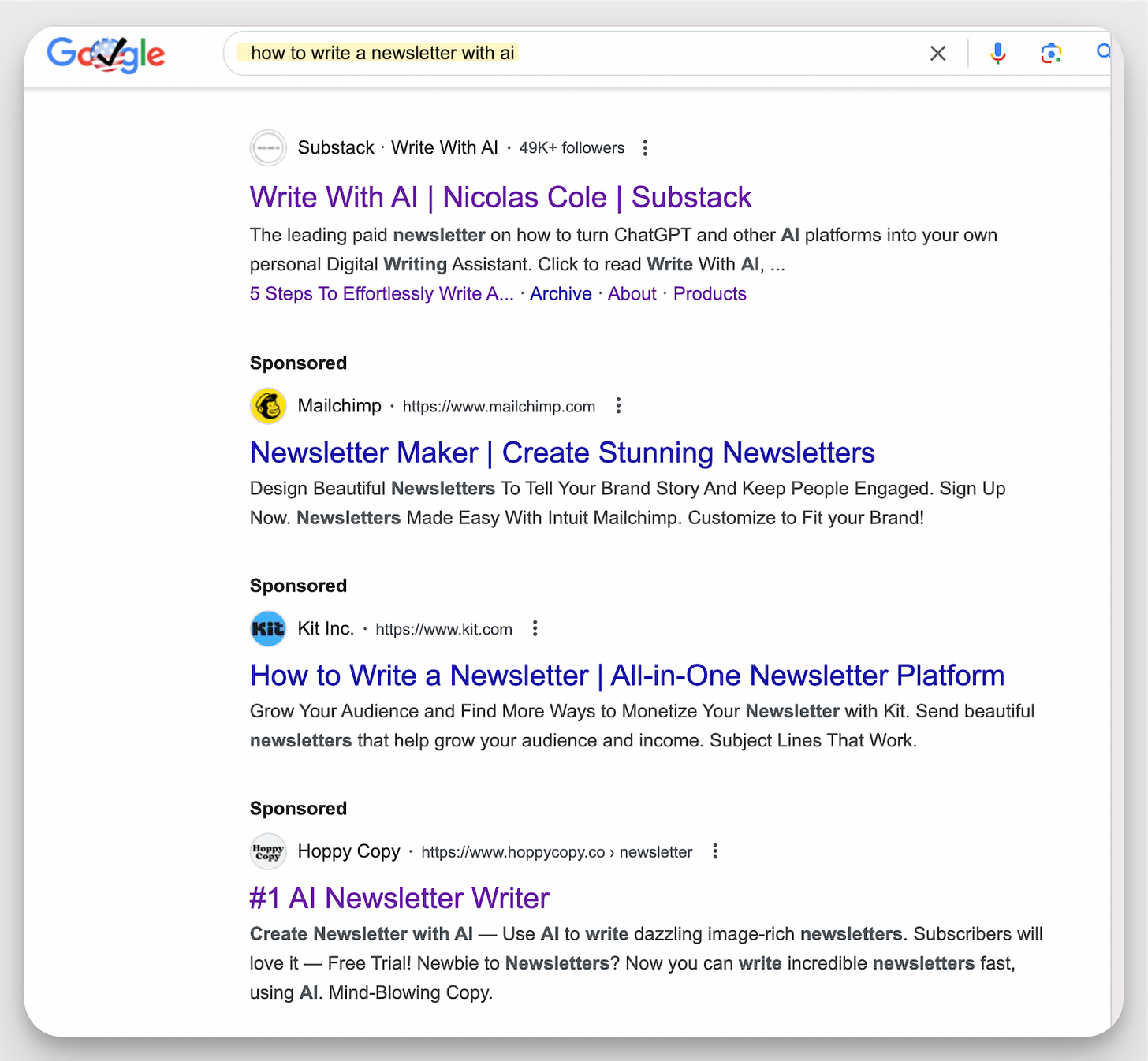1148x1061 pixels.
Task: Click the Substack result favicon
Action: pyautogui.click(x=268, y=148)
